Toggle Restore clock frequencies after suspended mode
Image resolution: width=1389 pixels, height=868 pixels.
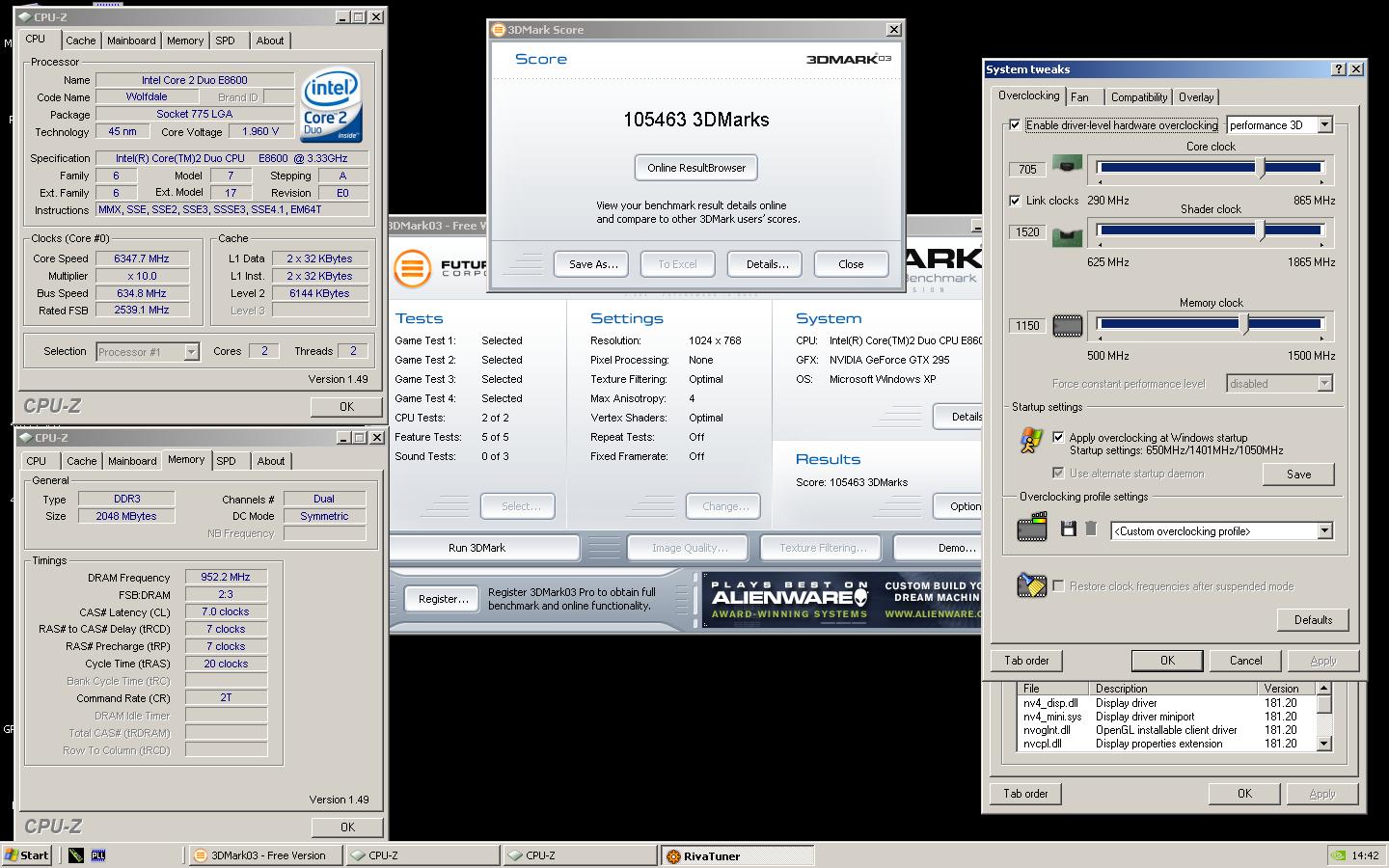tap(1059, 586)
